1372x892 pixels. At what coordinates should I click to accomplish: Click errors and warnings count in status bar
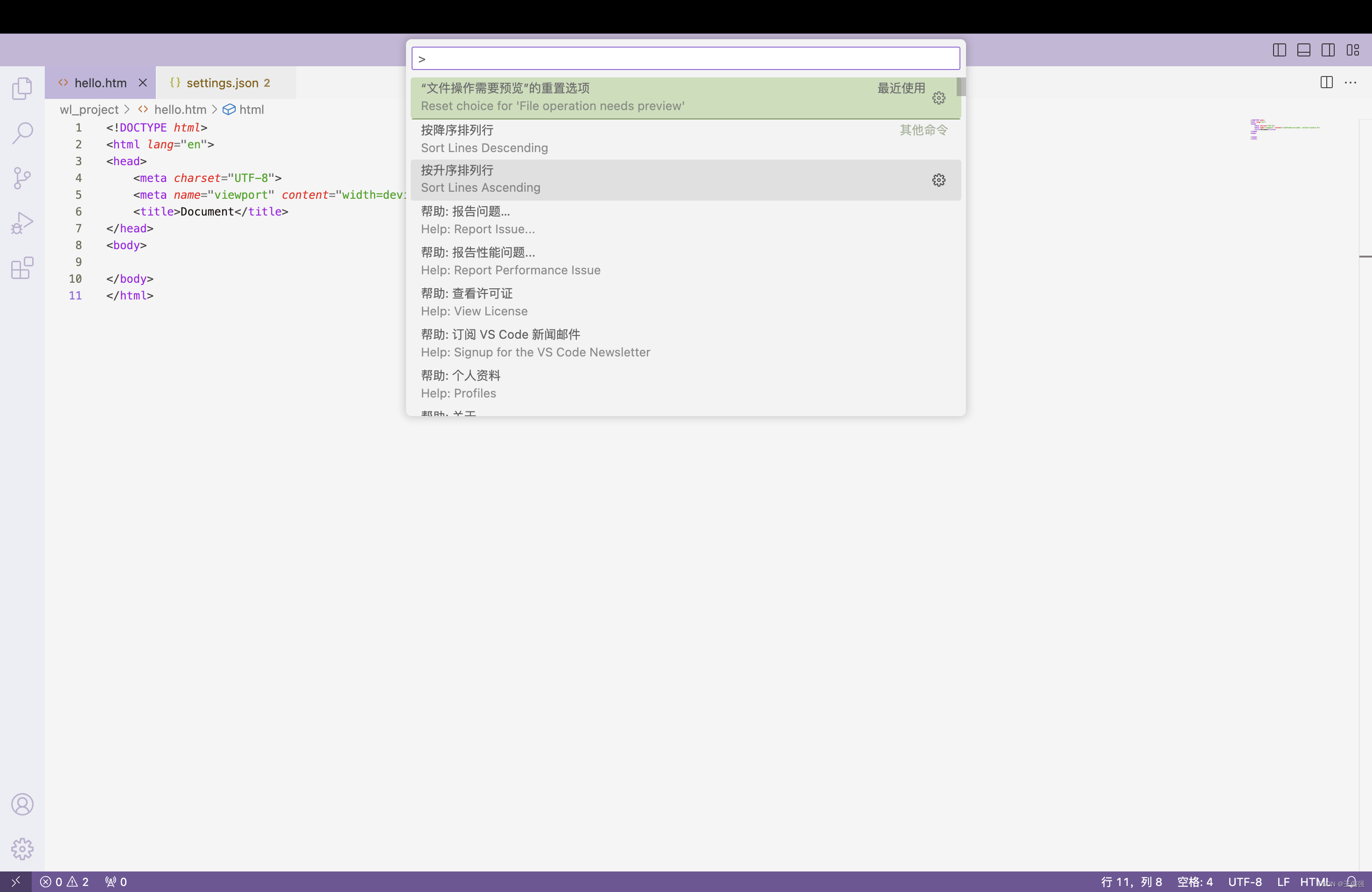point(64,882)
